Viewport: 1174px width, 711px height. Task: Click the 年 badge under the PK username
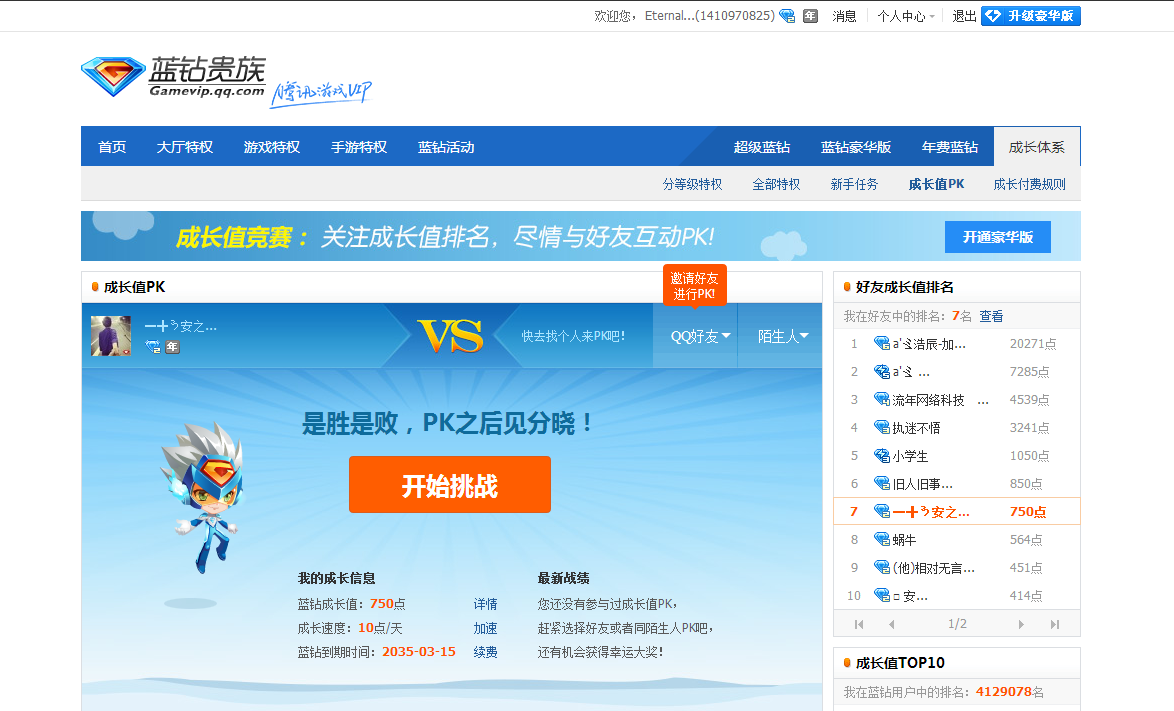tap(172, 347)
